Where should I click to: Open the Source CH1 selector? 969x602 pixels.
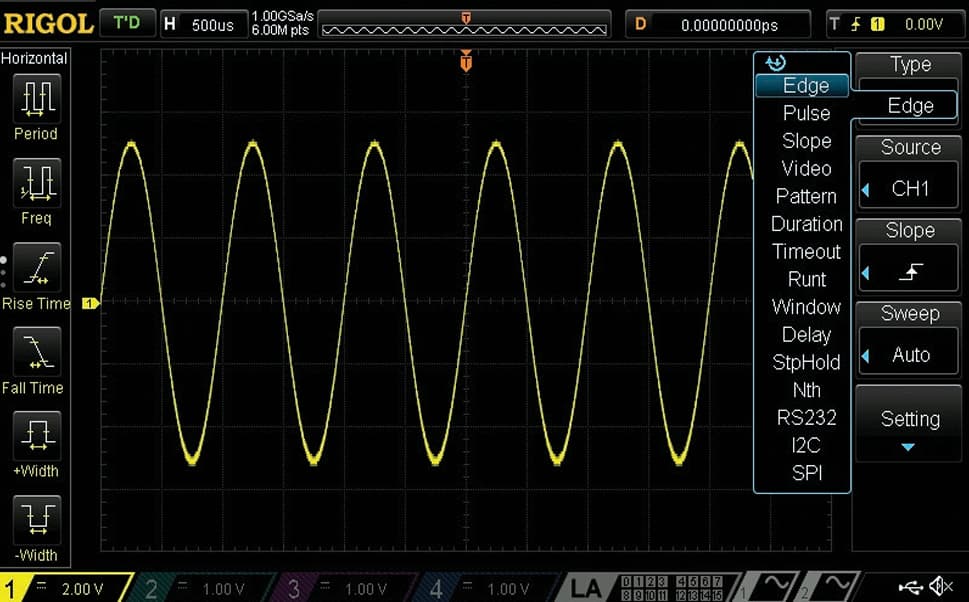pos(910,189)
